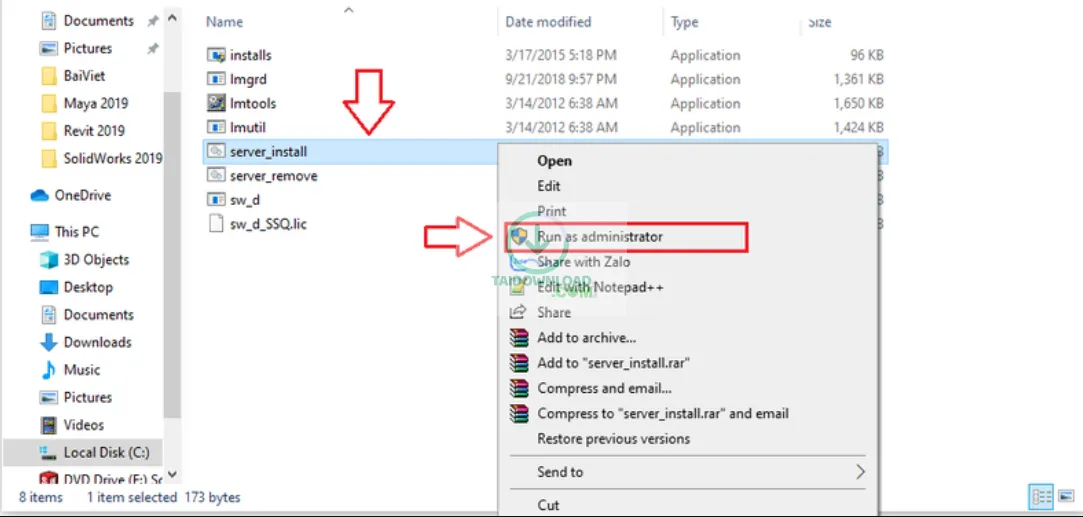
Task: Choose Compress and email option
Action: click(x=604, y=388)
